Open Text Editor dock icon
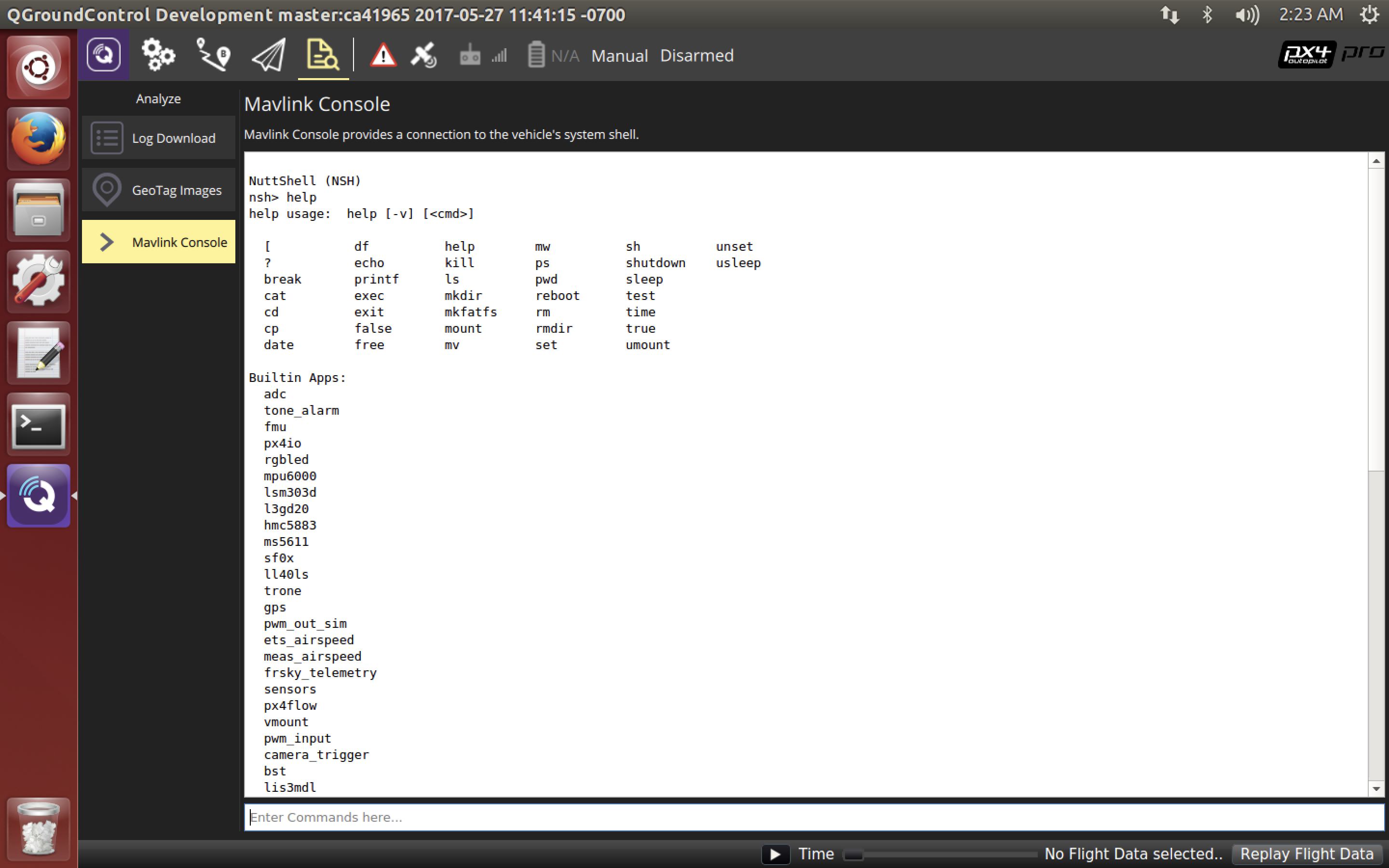Screen dimensions: 1389x868 pyautogui.click(x=39, y=353)
